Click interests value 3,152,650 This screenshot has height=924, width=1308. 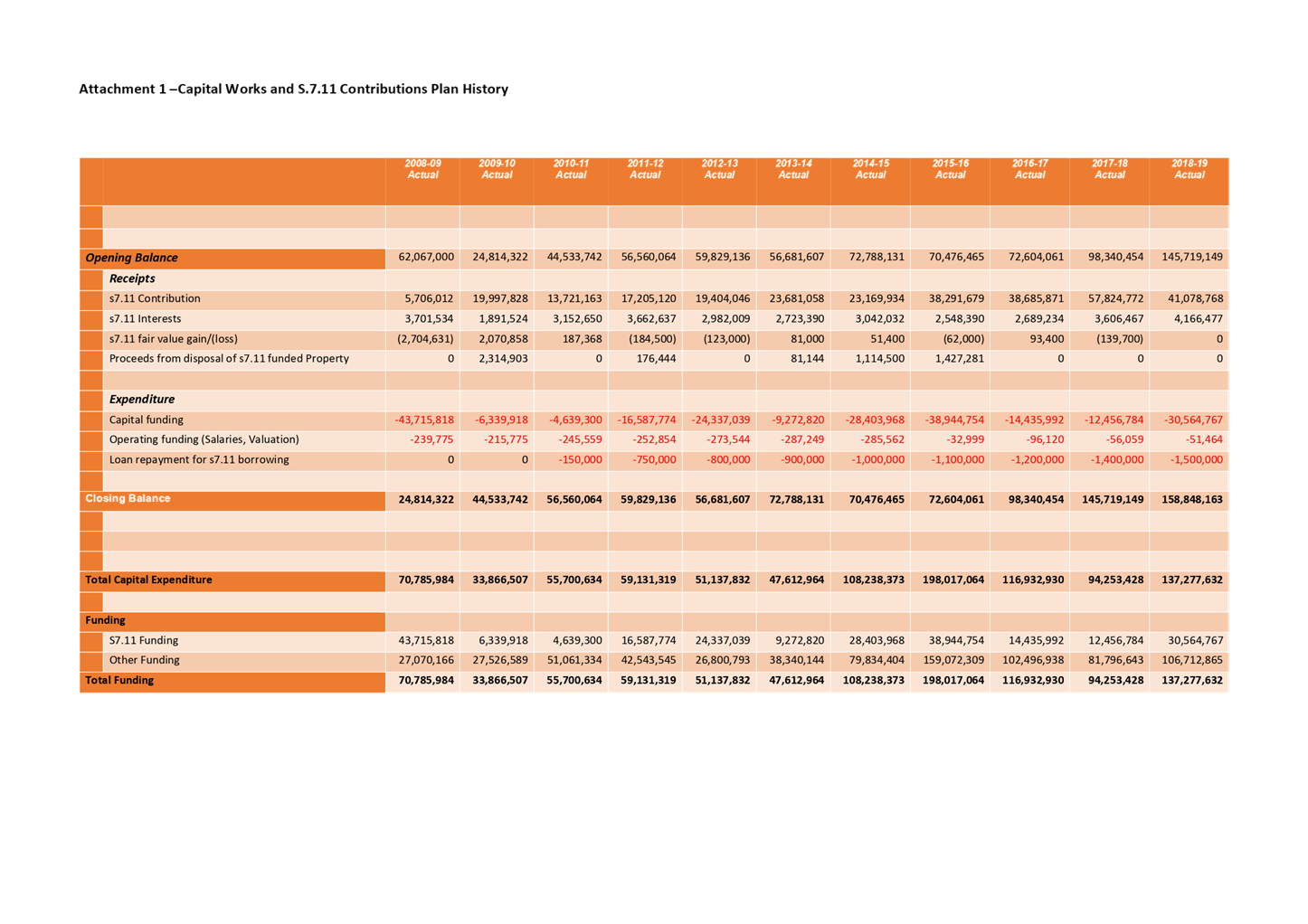coord(576,318)
